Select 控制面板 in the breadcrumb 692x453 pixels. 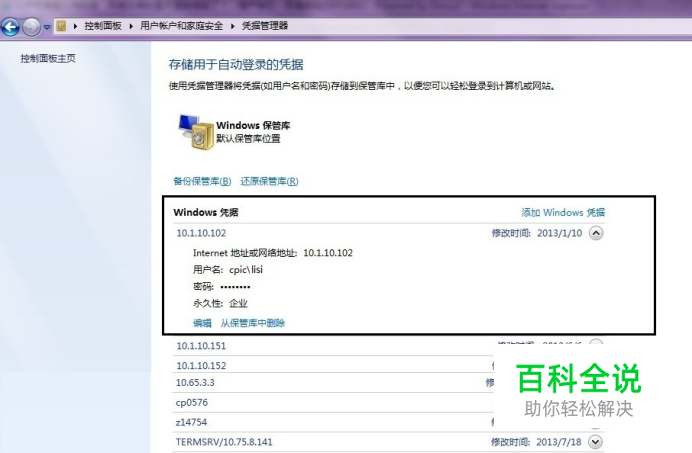pos(103,26)
